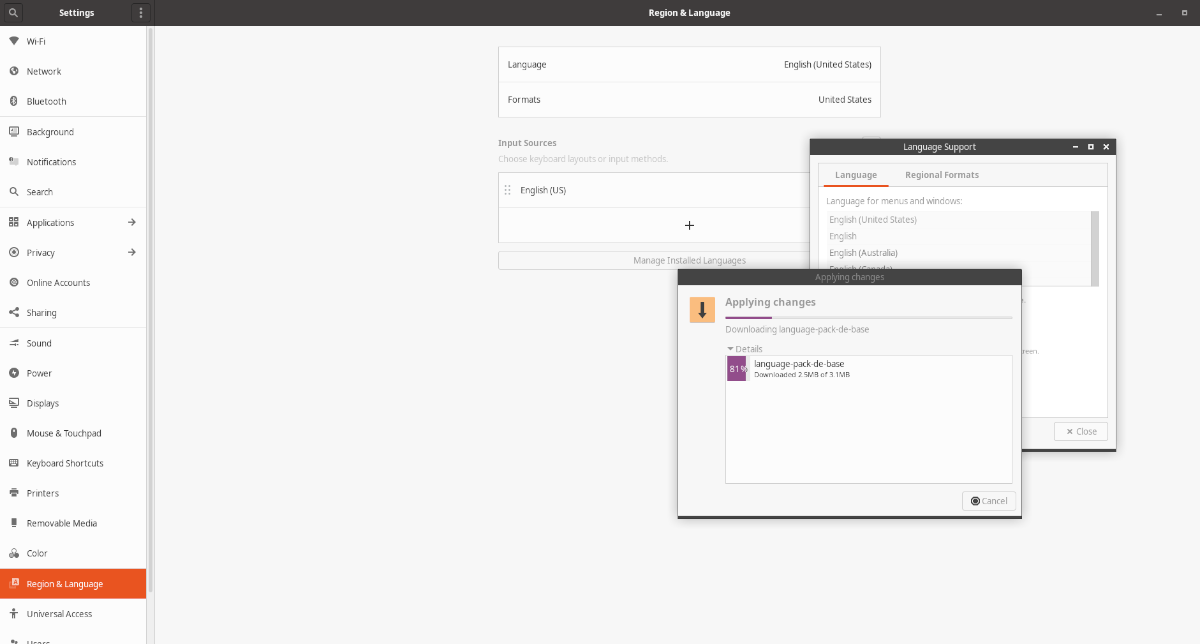Select the Bluetooth section in the sidebar
Screen dimensions: 1200x644
[44, 101]
